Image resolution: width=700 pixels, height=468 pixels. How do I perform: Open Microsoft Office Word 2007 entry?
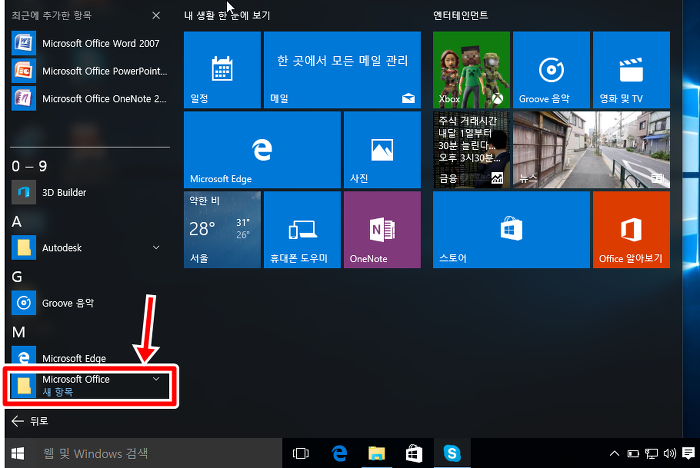click(90, 43)
